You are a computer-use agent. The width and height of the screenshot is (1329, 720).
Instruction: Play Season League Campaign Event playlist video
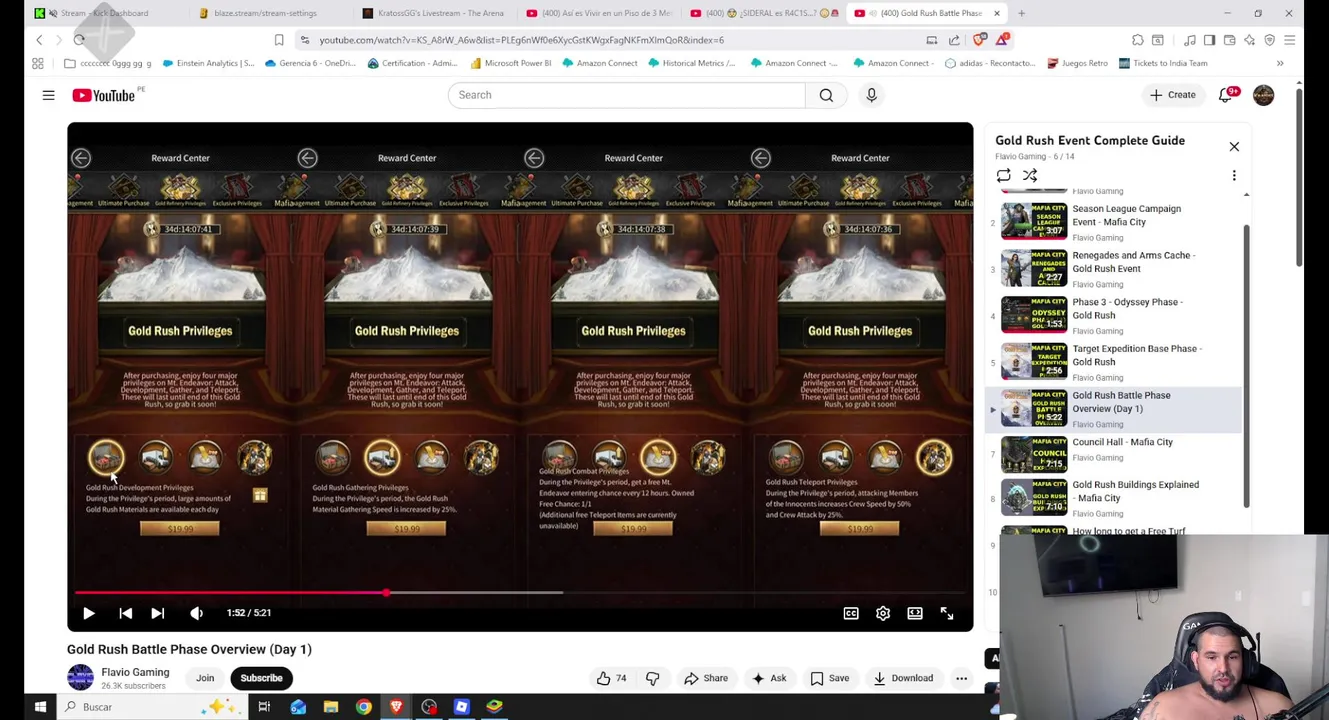(x=1114, y=222)
